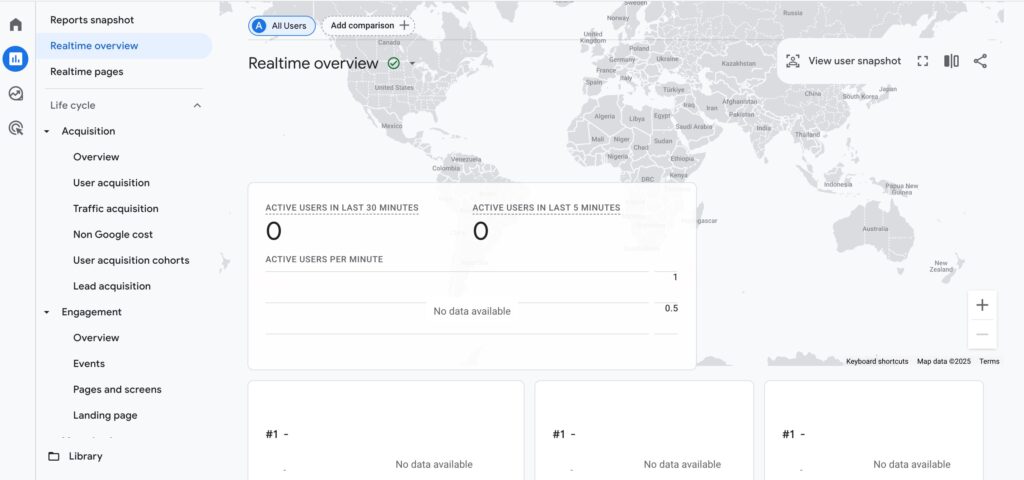Zoom out on the map
The image size is (1024, 480).
982,334
